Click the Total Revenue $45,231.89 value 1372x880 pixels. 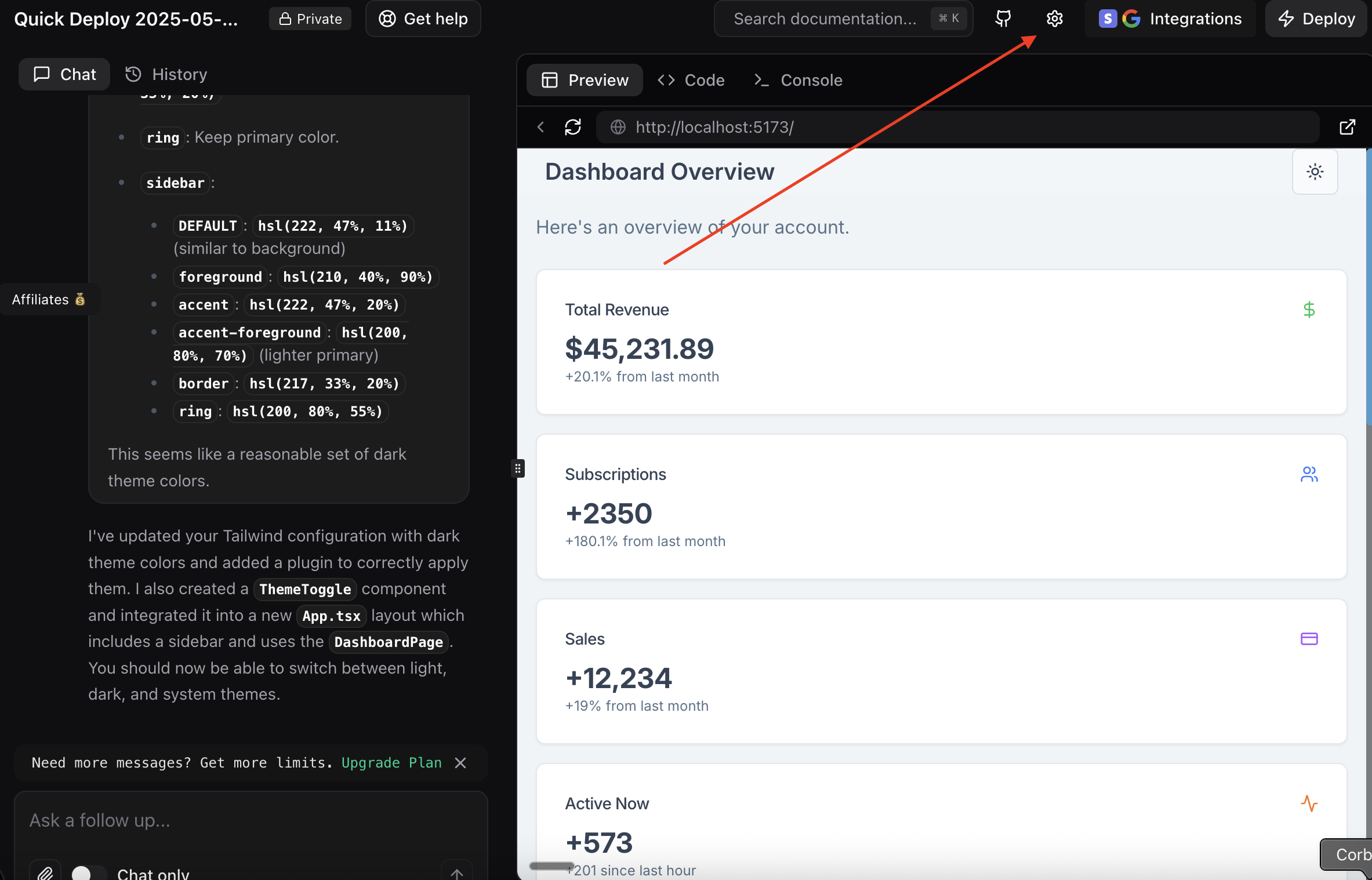[x=640, y=348]
